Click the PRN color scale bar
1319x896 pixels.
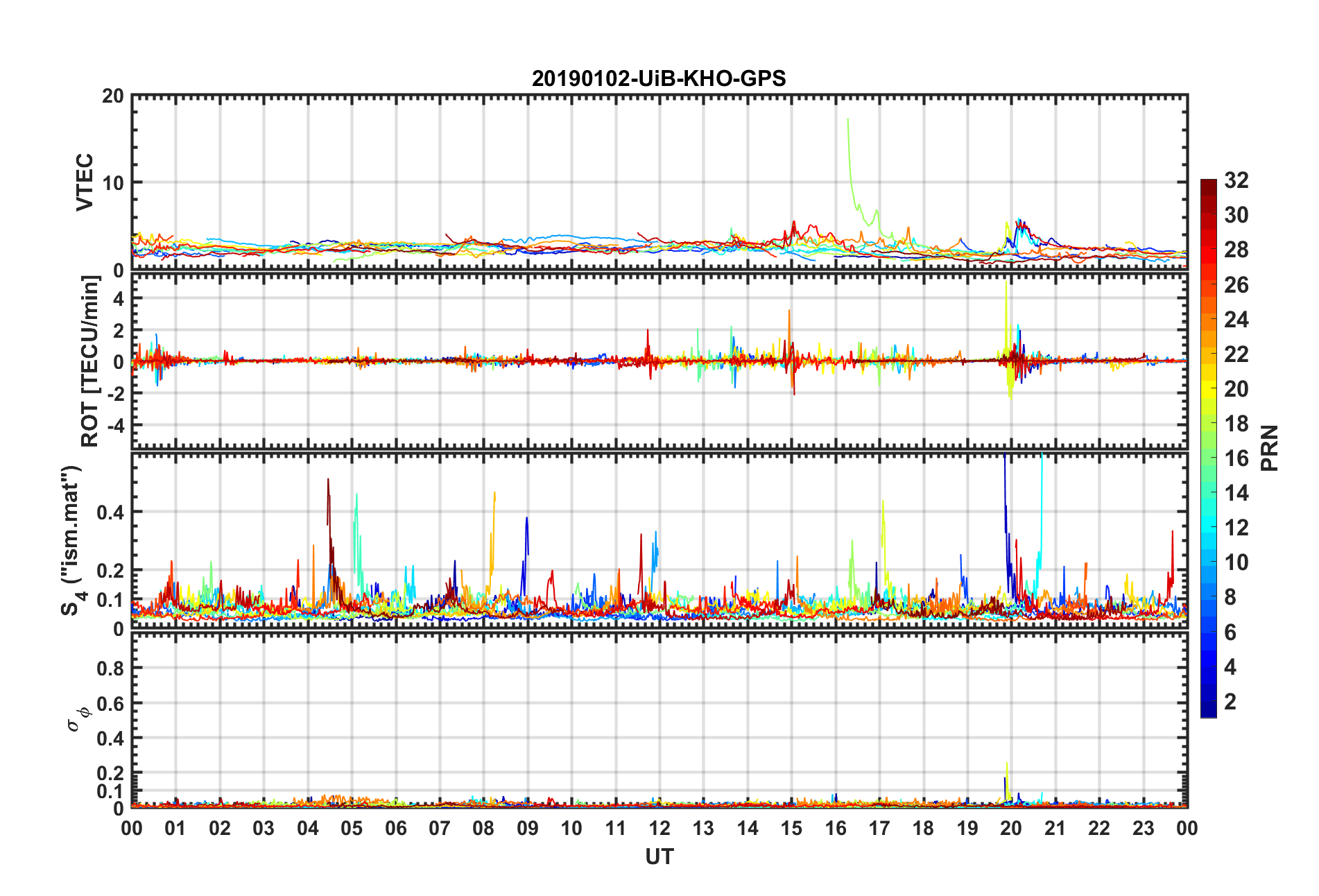point(1208,448)
